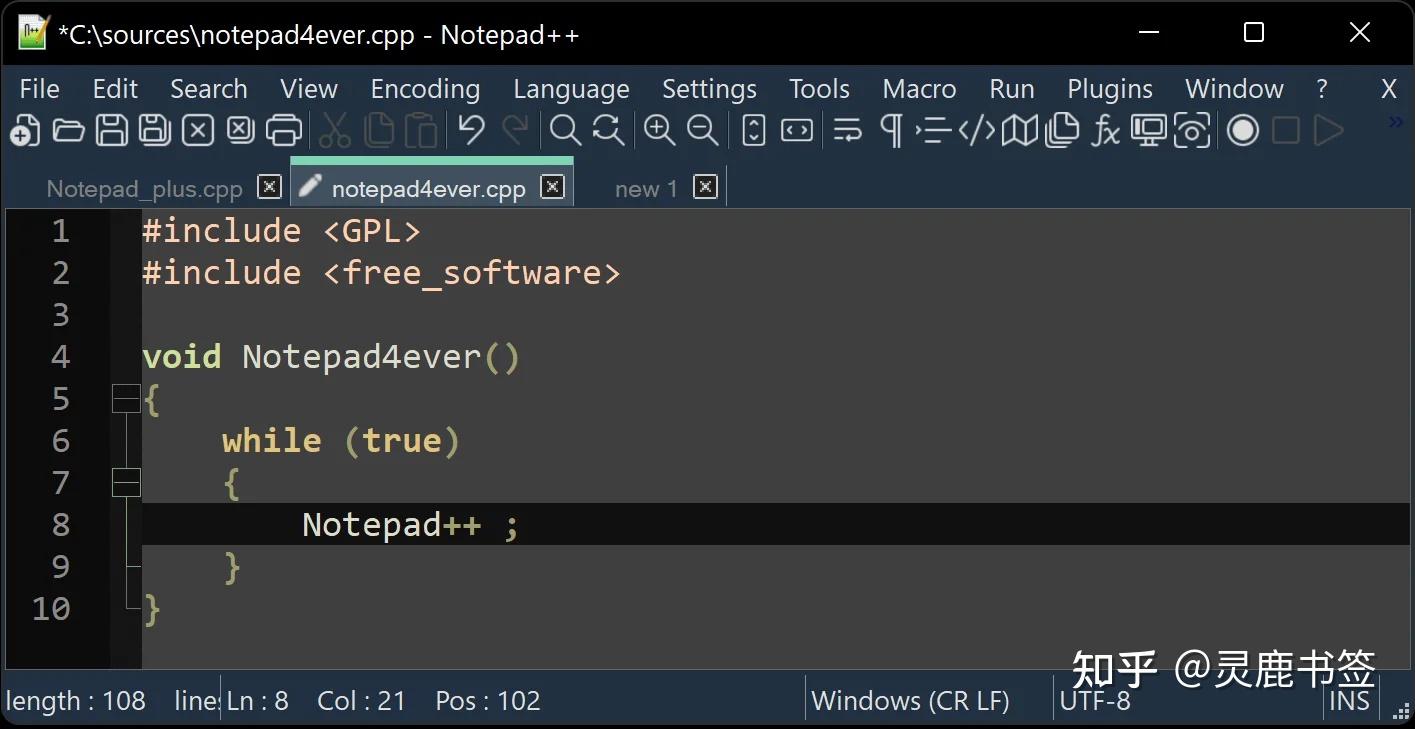Open the Encoding menu
The image size is (1415, 729).
point(424,88)
